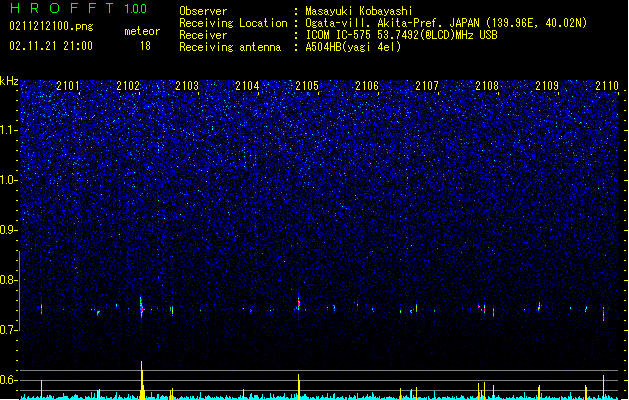
Task: Click the 'meteor' label
Action: pos(142,31)
